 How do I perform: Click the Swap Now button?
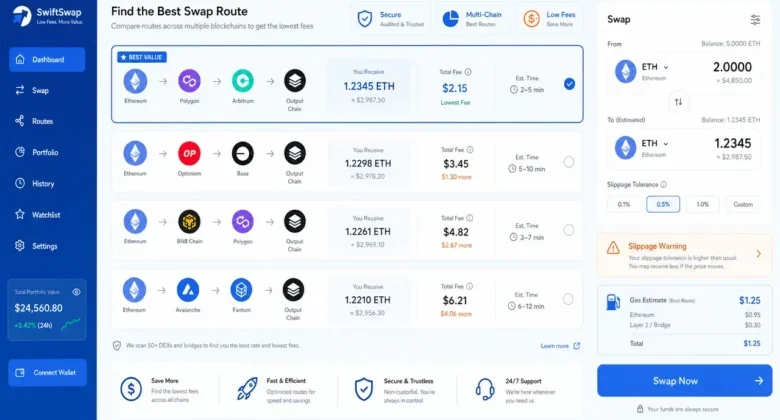[x=684, y=381]
